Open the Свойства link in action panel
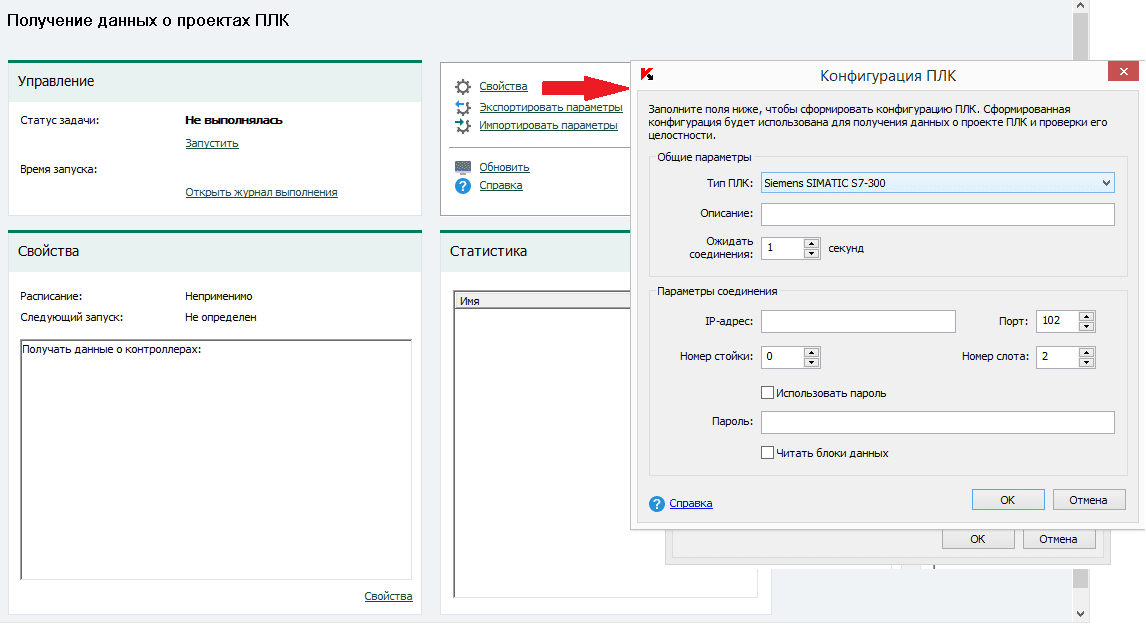The height and width of the screenshot is (624, 1146). pyautogui.click(x=504, y=86)
